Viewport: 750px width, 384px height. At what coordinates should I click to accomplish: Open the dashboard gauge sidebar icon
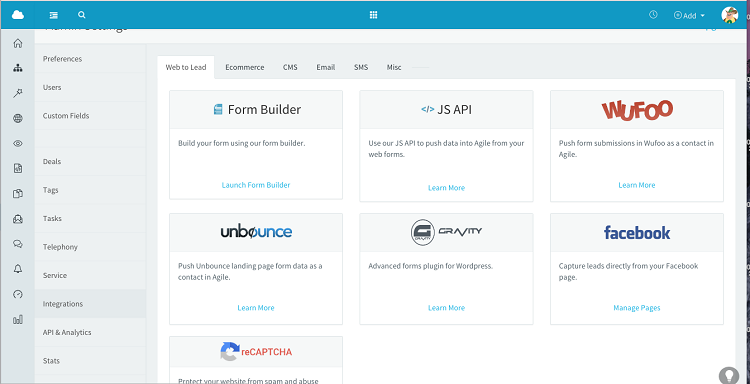(x=18, y=294)
